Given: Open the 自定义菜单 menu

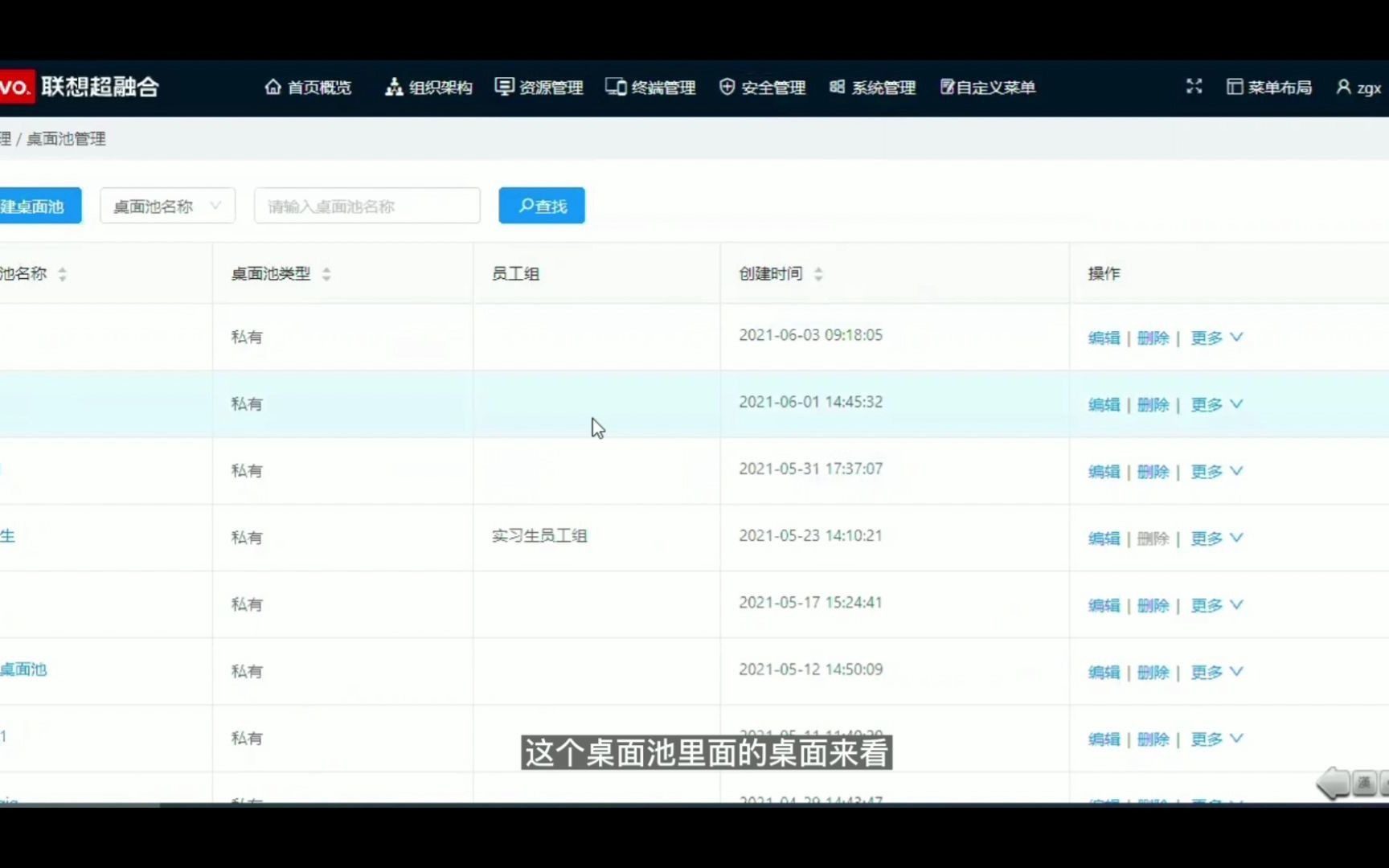Looking at the screenshot, I should 988,87.
